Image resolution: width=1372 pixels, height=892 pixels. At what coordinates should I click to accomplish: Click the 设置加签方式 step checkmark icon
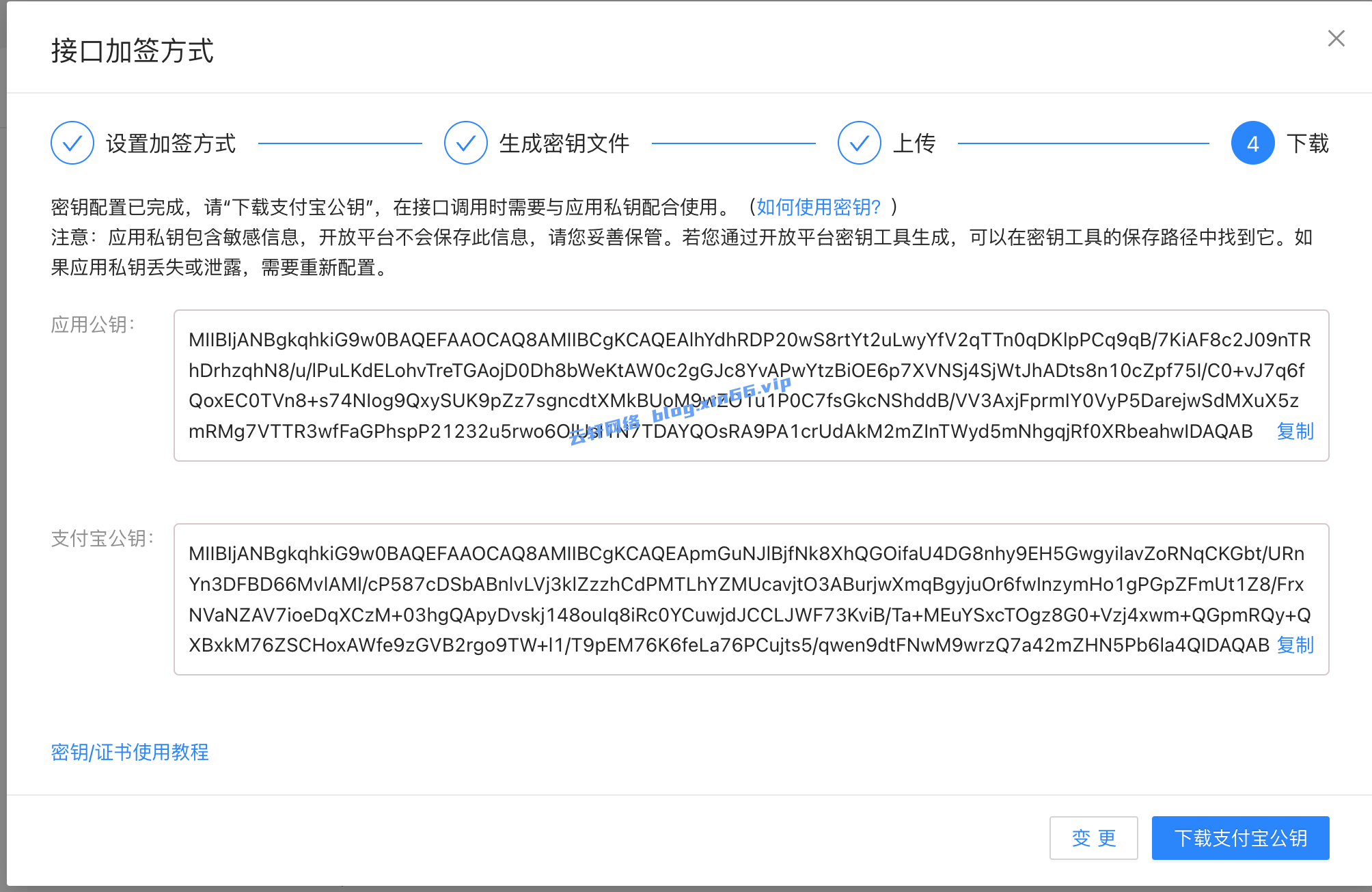click(72, 143)
